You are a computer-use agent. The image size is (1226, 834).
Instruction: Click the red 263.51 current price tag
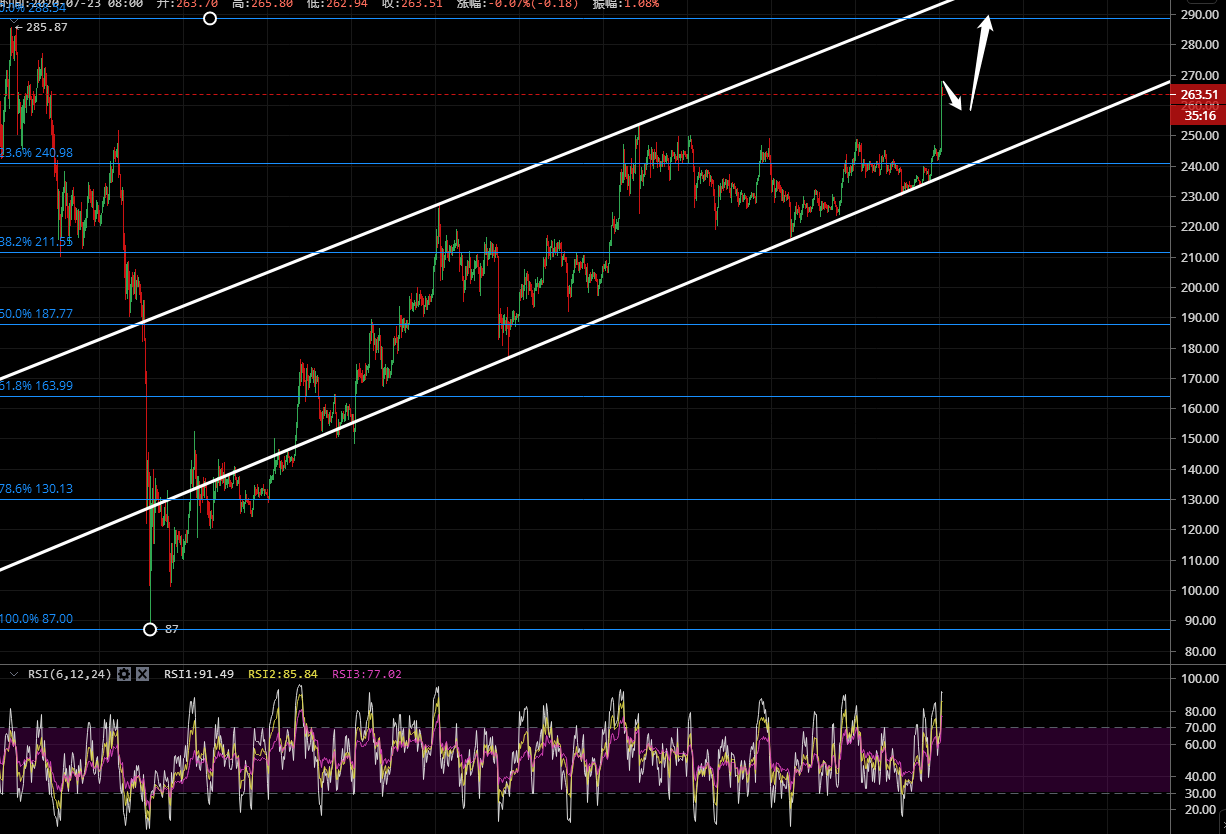(1197, 95)
